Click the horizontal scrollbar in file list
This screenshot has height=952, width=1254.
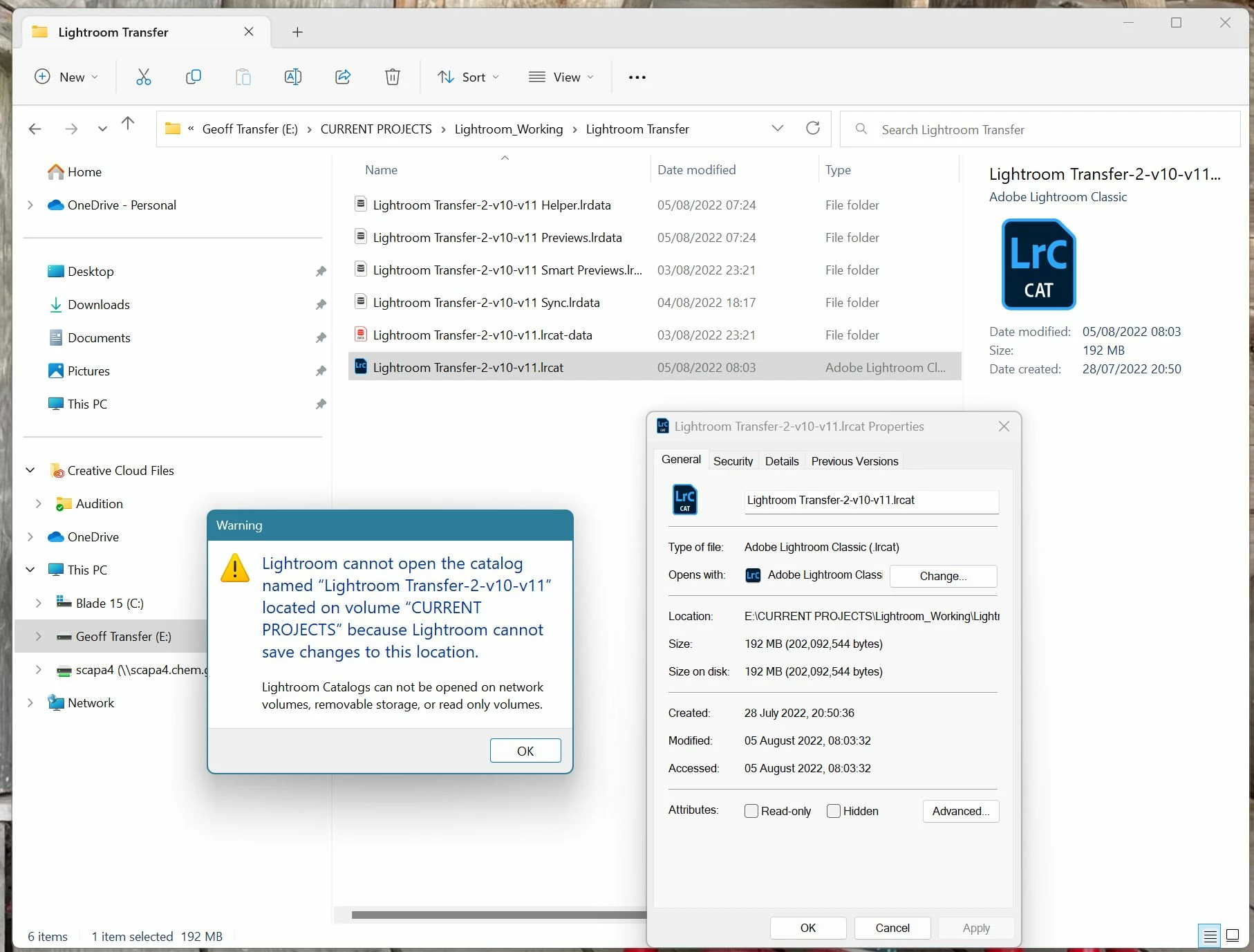(x=498, y=915)
